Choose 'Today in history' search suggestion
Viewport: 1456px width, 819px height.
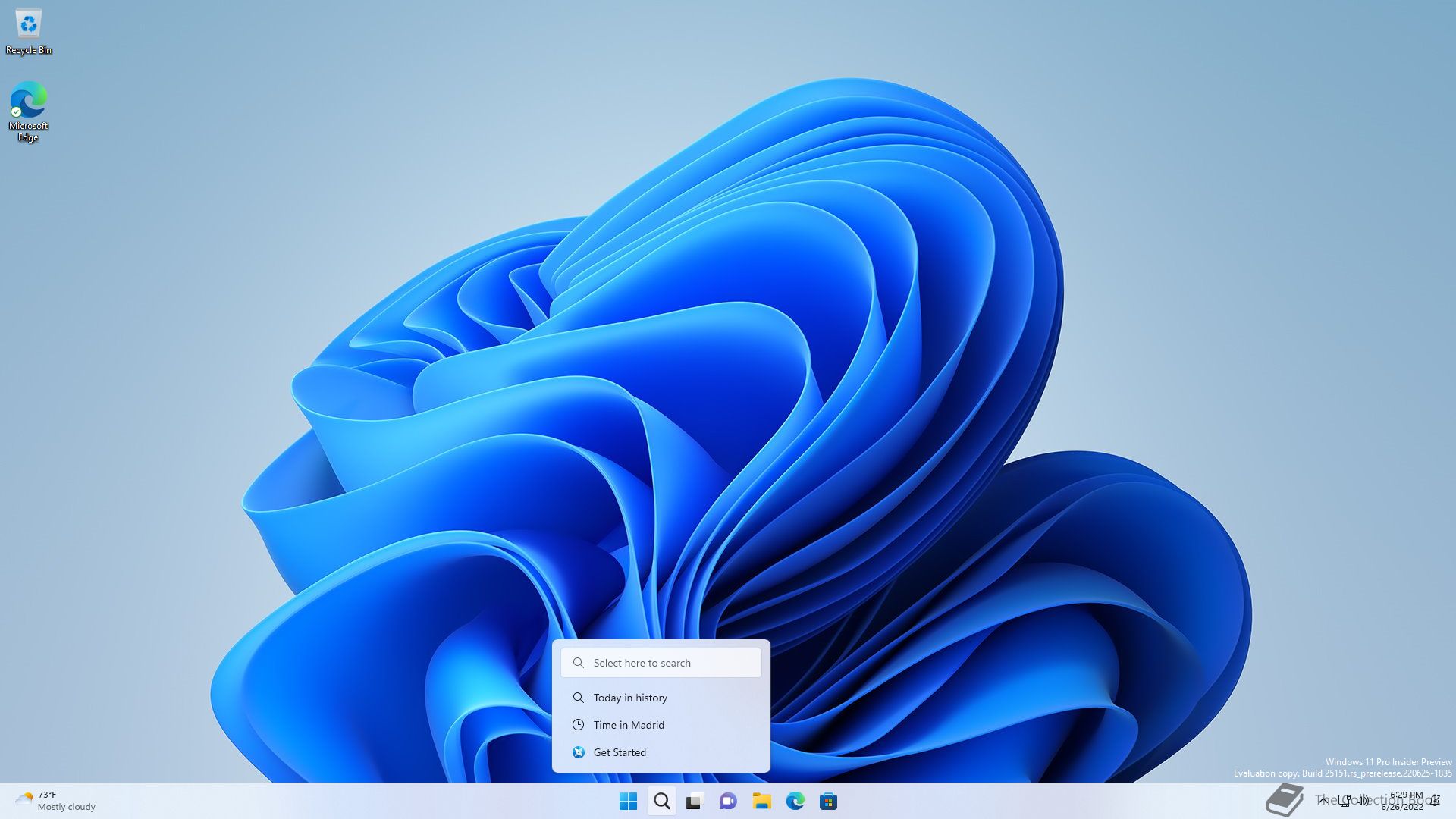point(661,698)
